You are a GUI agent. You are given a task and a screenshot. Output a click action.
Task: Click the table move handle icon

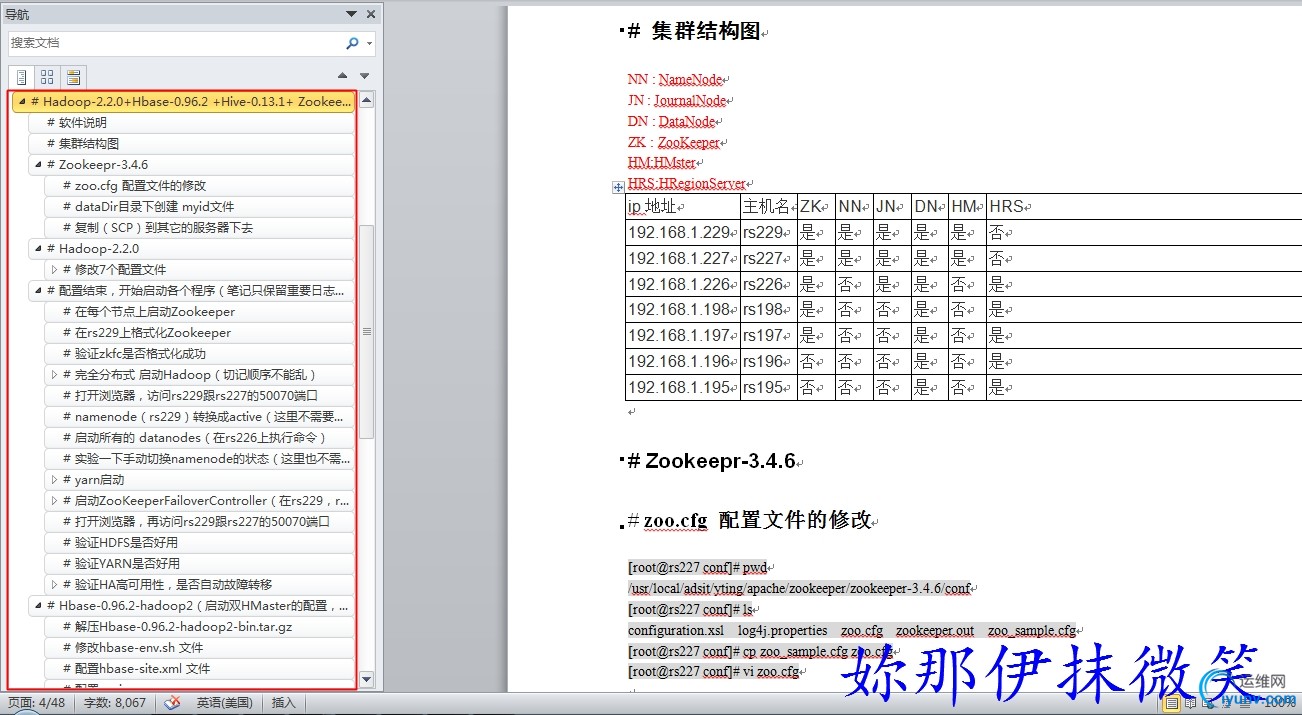618,187
